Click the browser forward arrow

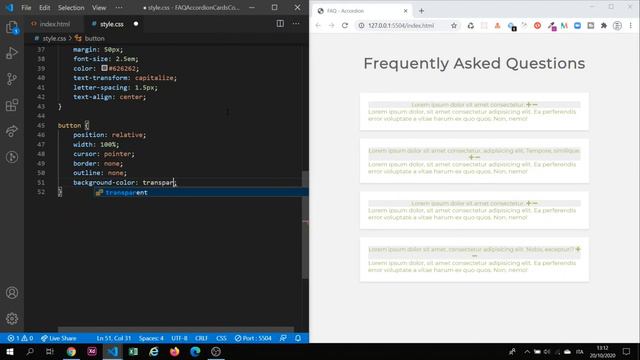331,25
